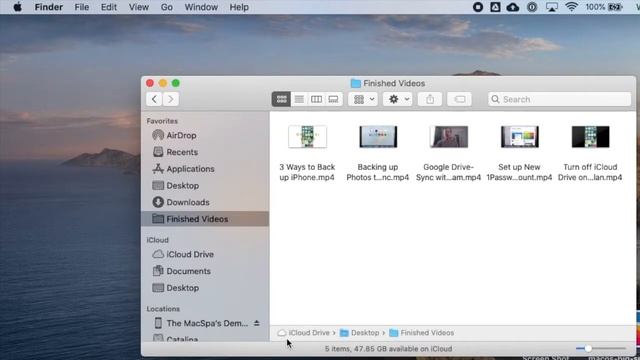Select Backing up Photos video thumbnail
The width and height of the screenshot is (640, 360).
pos(378,136)
